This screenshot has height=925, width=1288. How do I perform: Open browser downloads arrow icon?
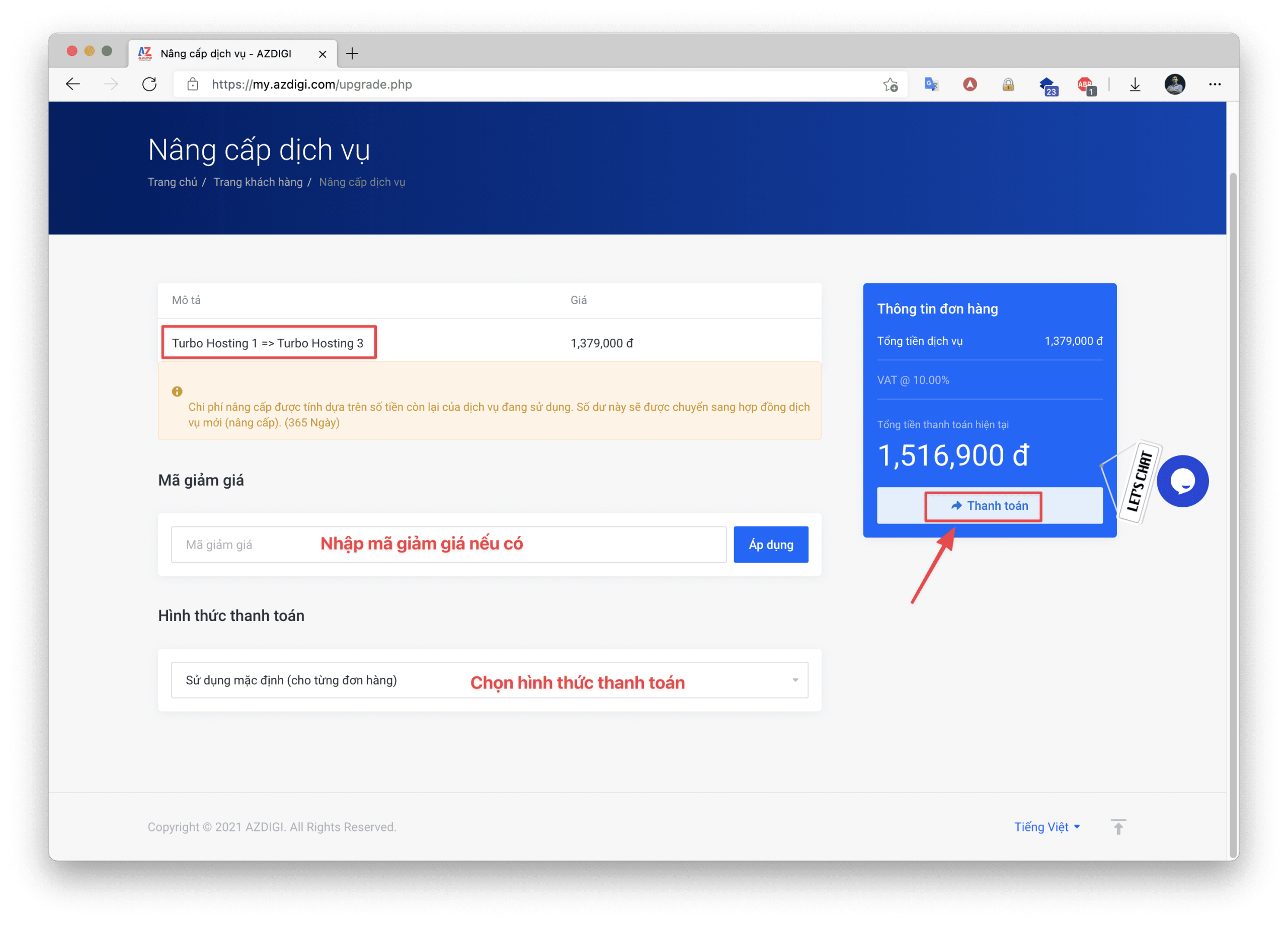point(1135,85)
